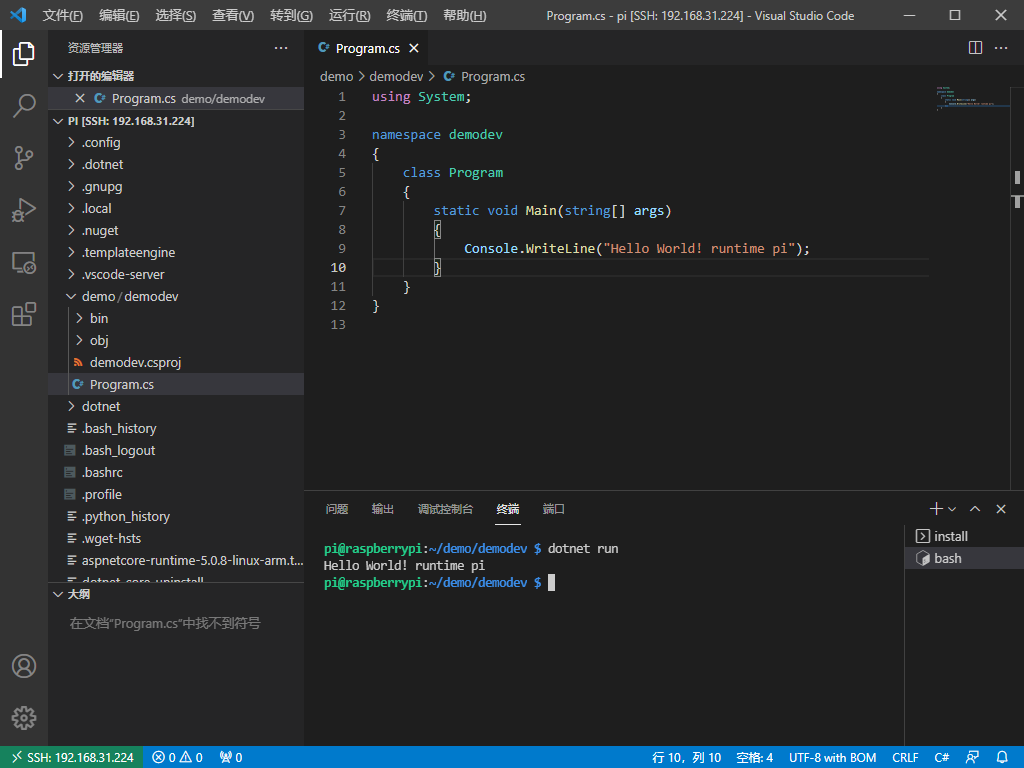Maximize the panel with the up chevron
This screenshot has height=768, width=1024.
(975, 509)
